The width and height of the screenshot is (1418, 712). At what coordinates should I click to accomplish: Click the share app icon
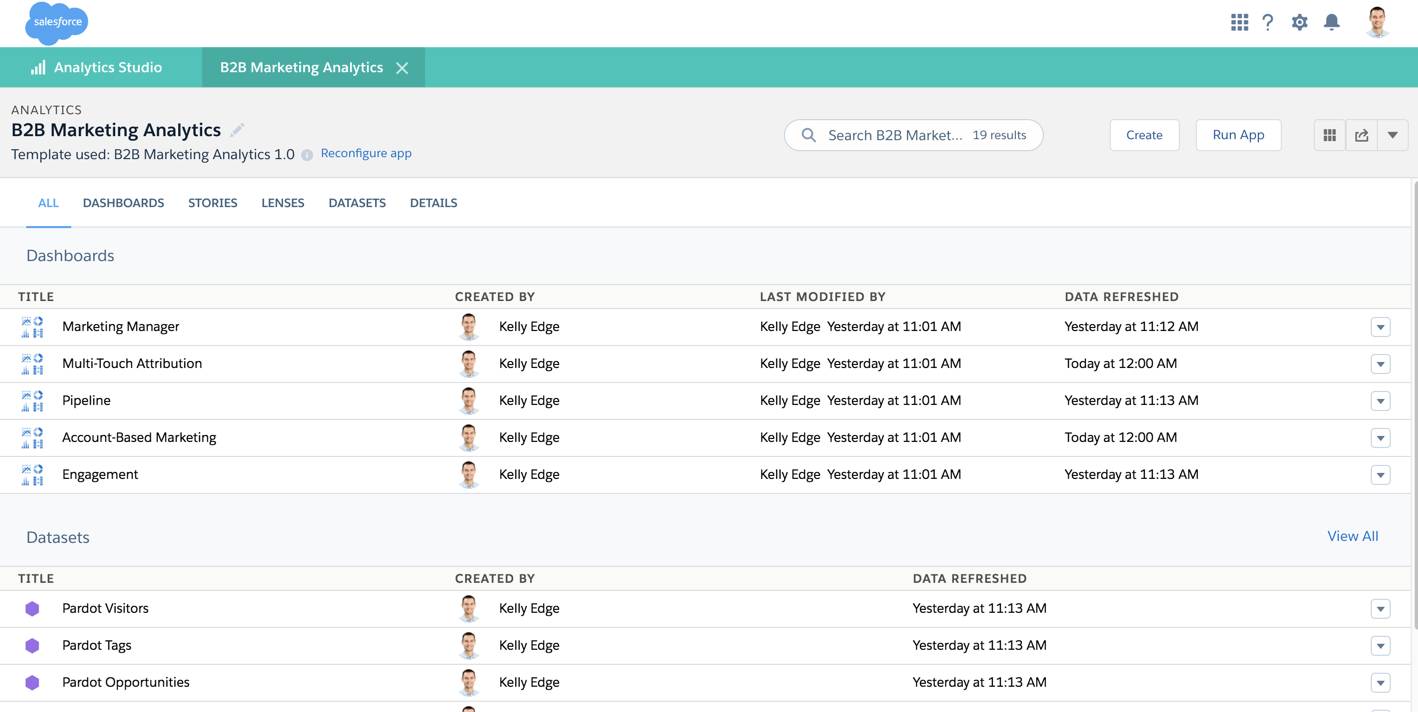point(1361,135)
